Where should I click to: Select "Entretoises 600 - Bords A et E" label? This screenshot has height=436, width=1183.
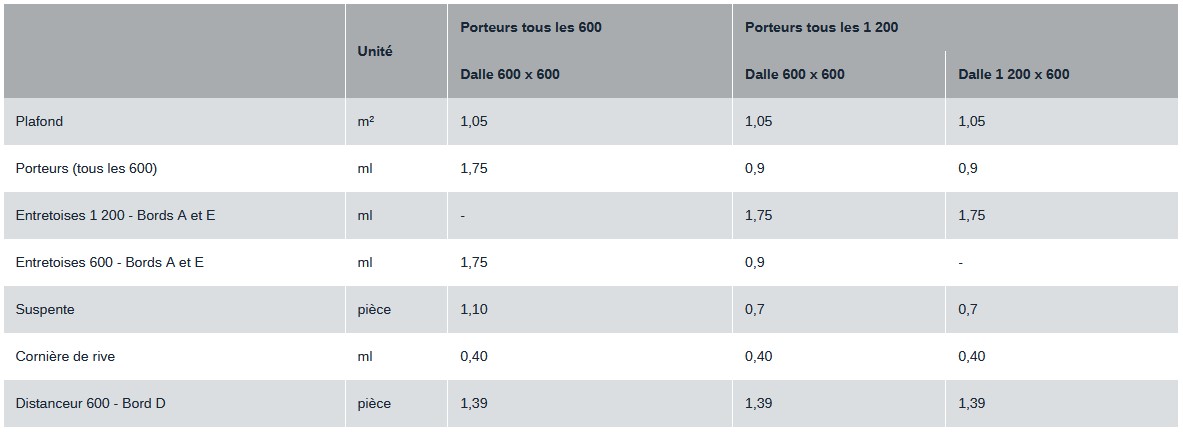[x=110, y=262]
